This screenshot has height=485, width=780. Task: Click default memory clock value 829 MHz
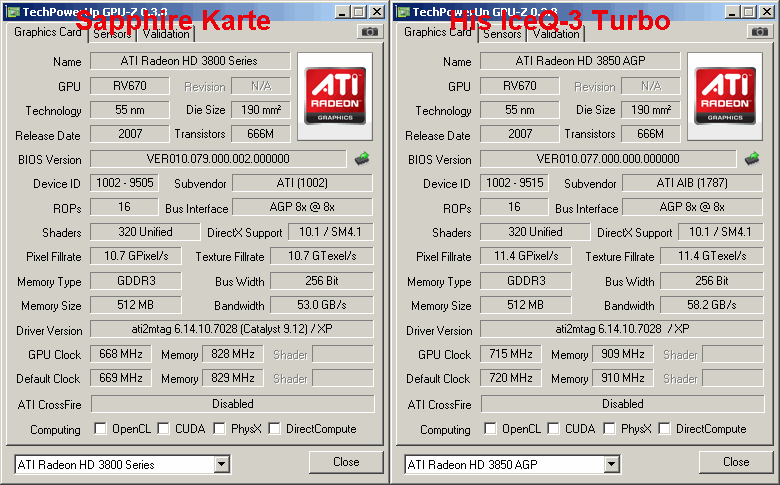point(233,378)
